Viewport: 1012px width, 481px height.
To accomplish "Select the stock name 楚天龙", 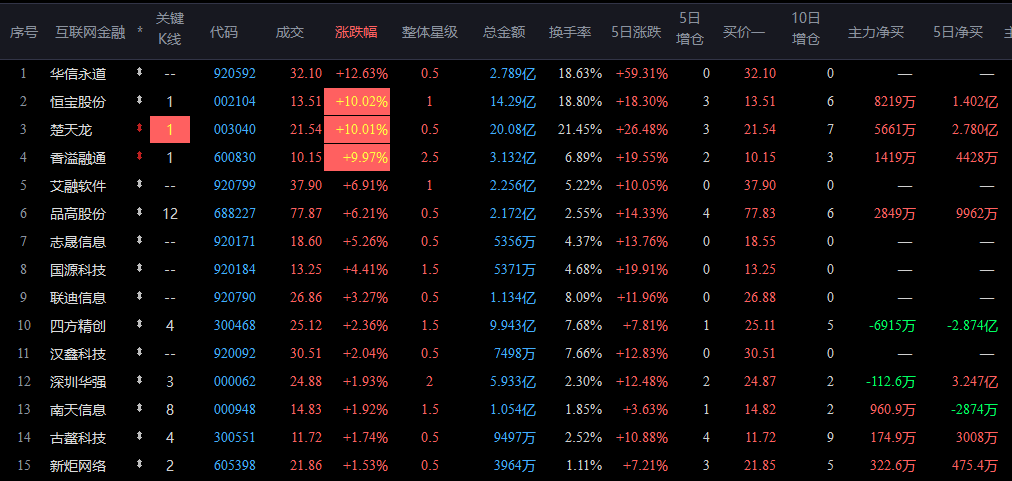I will 71,130.
